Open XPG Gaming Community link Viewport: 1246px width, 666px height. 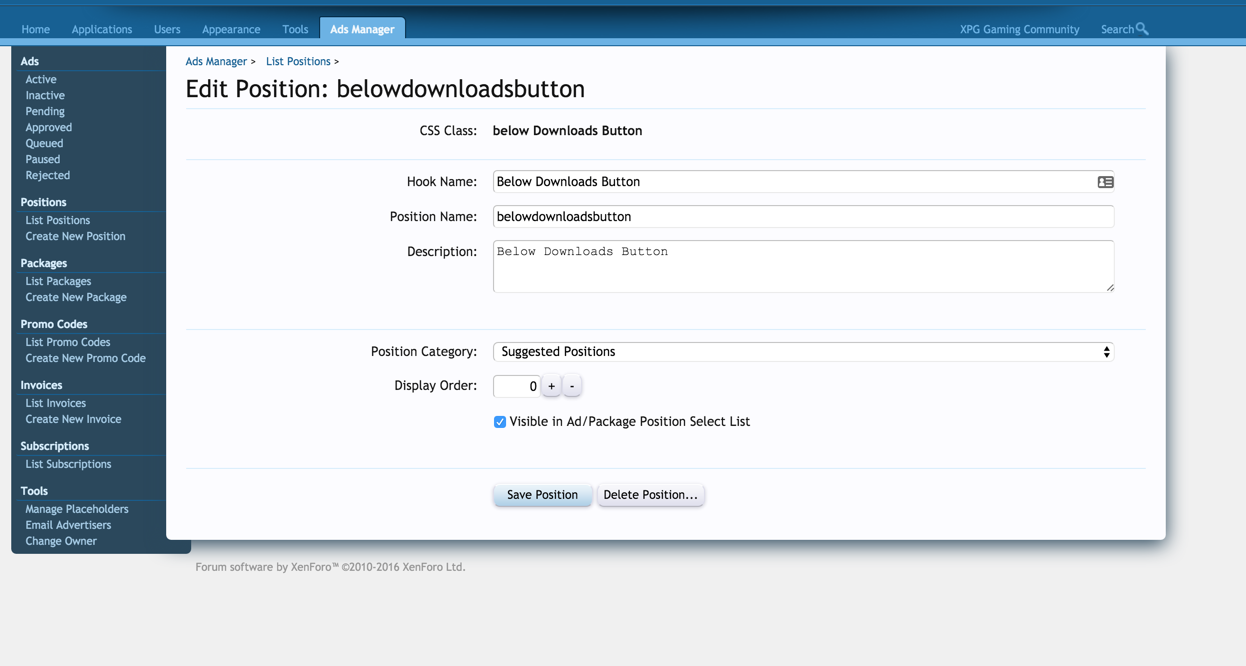pyautogui.click(x=1019, y=29)
